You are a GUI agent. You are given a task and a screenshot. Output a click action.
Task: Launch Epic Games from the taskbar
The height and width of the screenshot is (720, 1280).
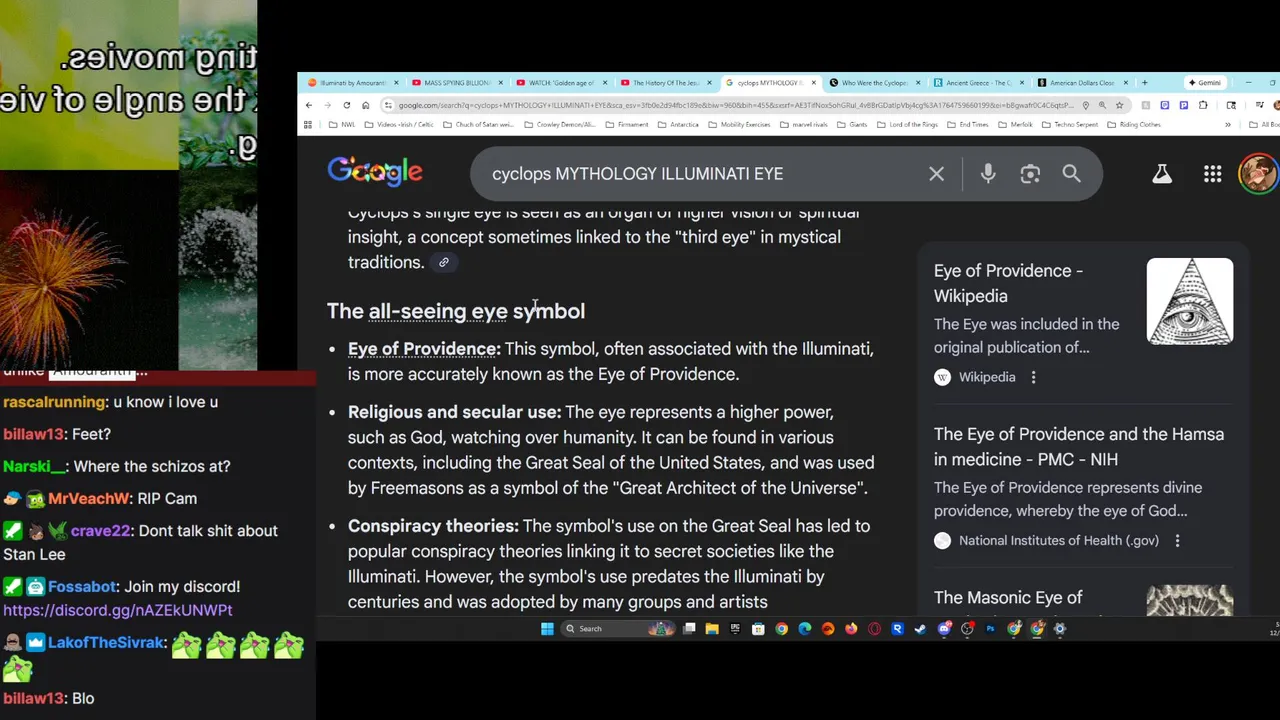click(735, 629)
